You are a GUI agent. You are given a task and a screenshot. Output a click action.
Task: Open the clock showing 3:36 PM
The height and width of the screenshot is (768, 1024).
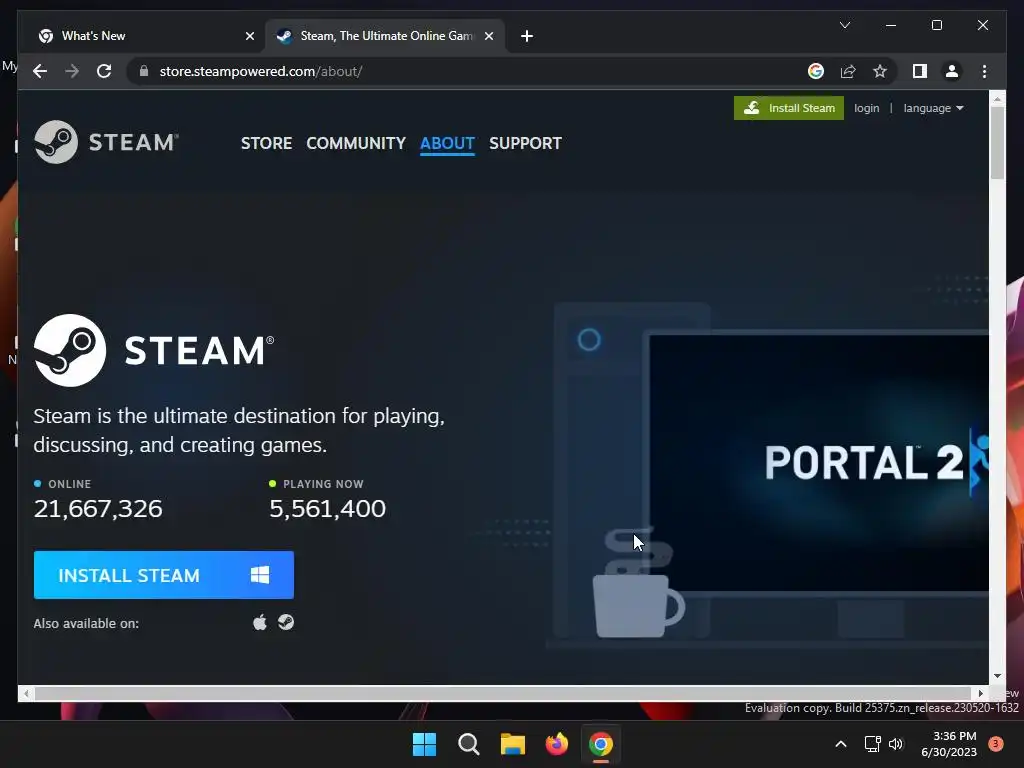click(x=949, y=744)
